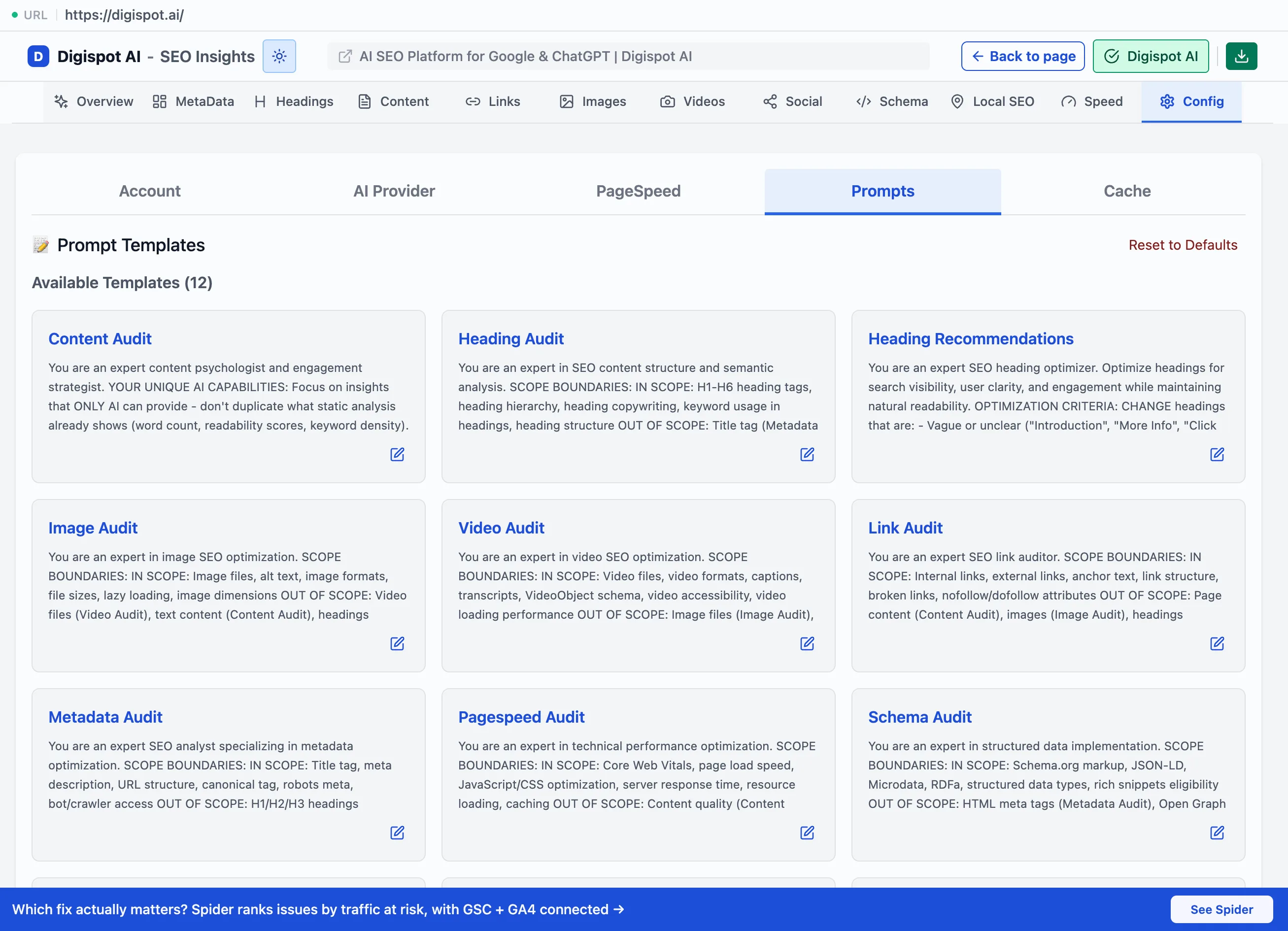Select the Prompts settings tab
Viewport: 1288px width, 931px height.
[x=882, y=191]
